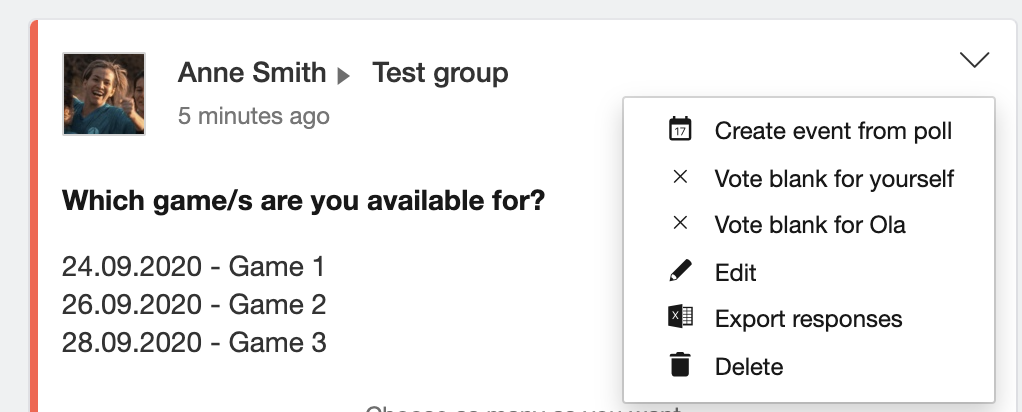Click the X icon beside Vote blank for yourself
Image resolution: width=1022 pixels, height=412 pixels.
coord(680,177)
